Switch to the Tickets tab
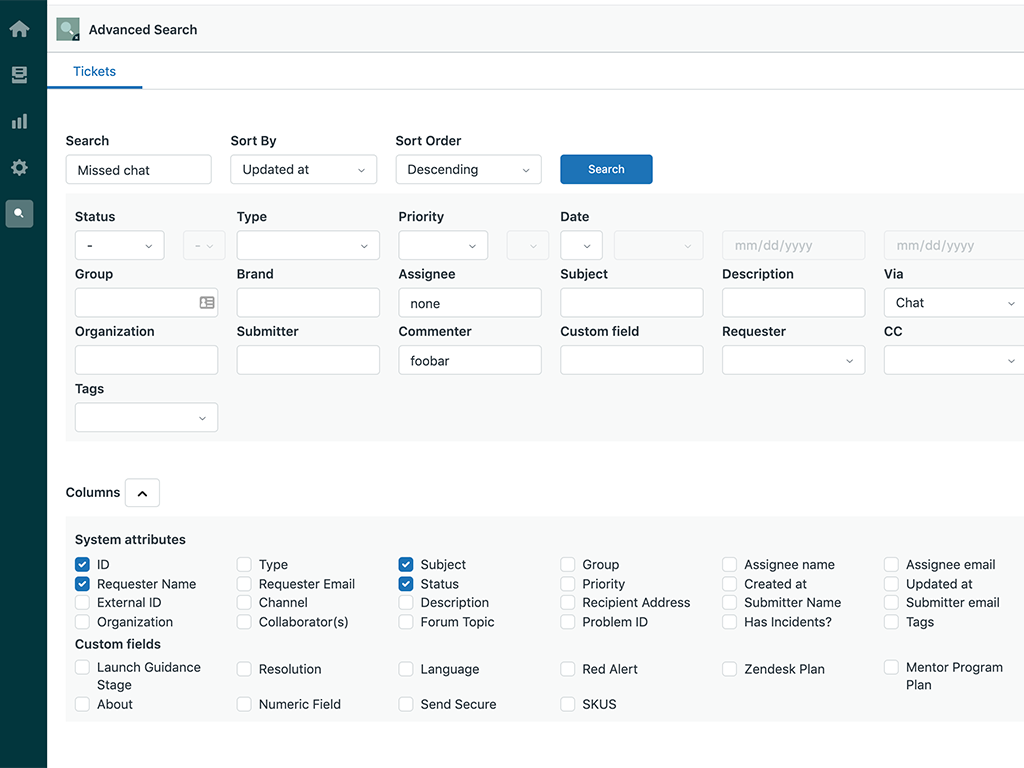Screen dimensions: 1024x768 [x=94, y=72]
